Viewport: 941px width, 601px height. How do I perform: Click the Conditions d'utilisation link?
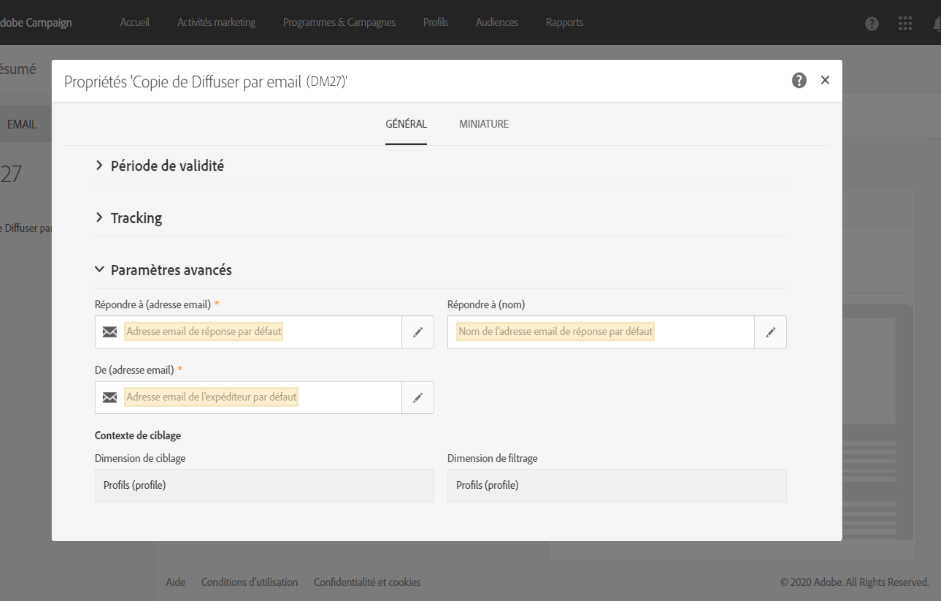(249, 582)
